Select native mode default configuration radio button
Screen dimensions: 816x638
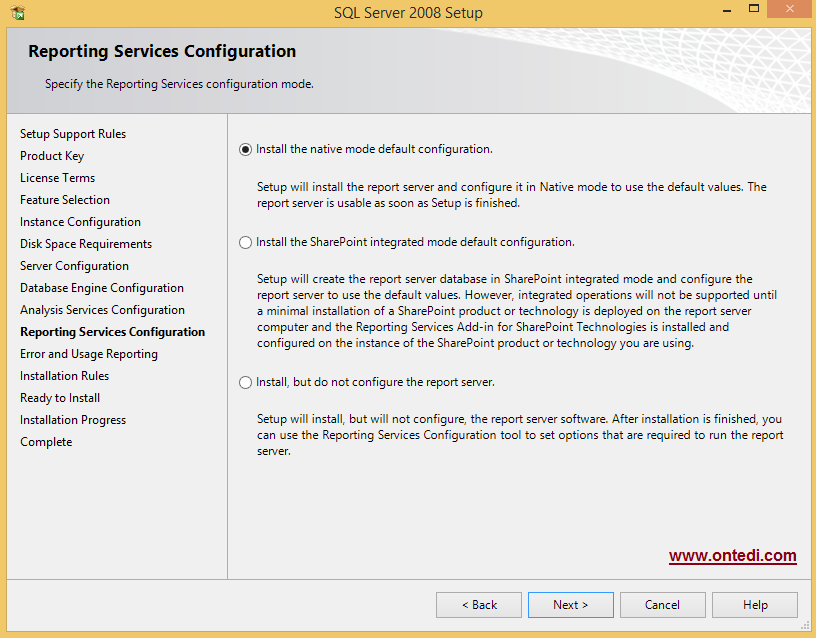pyautogui.click(x=245, y=150)
